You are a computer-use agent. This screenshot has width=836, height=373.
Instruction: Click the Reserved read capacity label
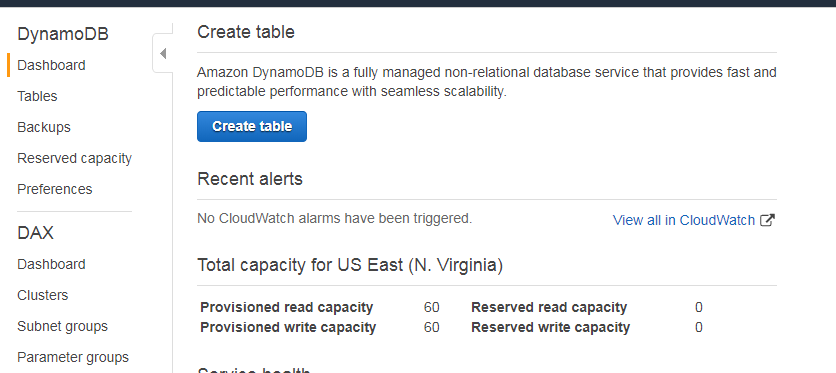coord(549,307)
